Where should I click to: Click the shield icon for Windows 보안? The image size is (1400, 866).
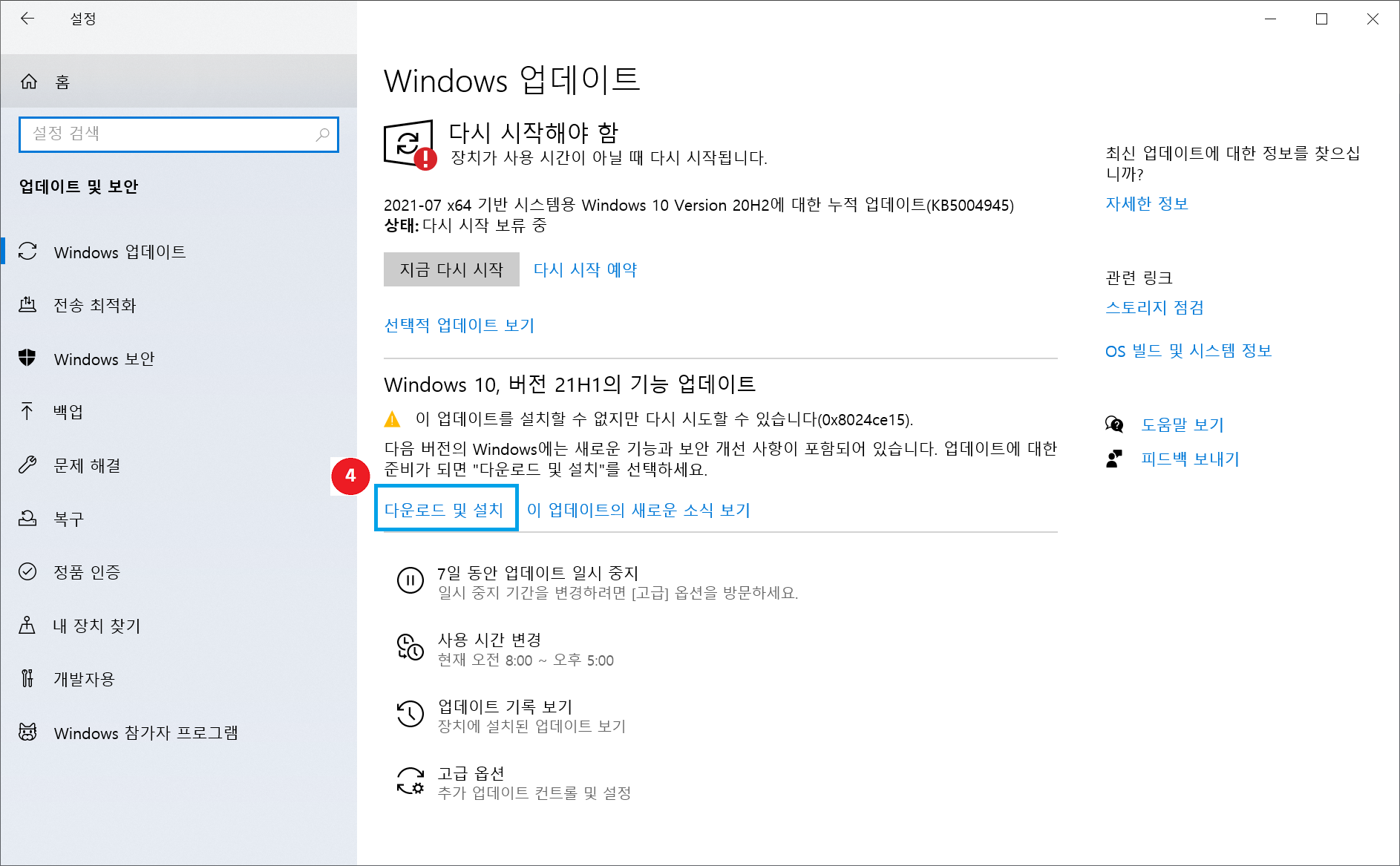tap(27, 358)
